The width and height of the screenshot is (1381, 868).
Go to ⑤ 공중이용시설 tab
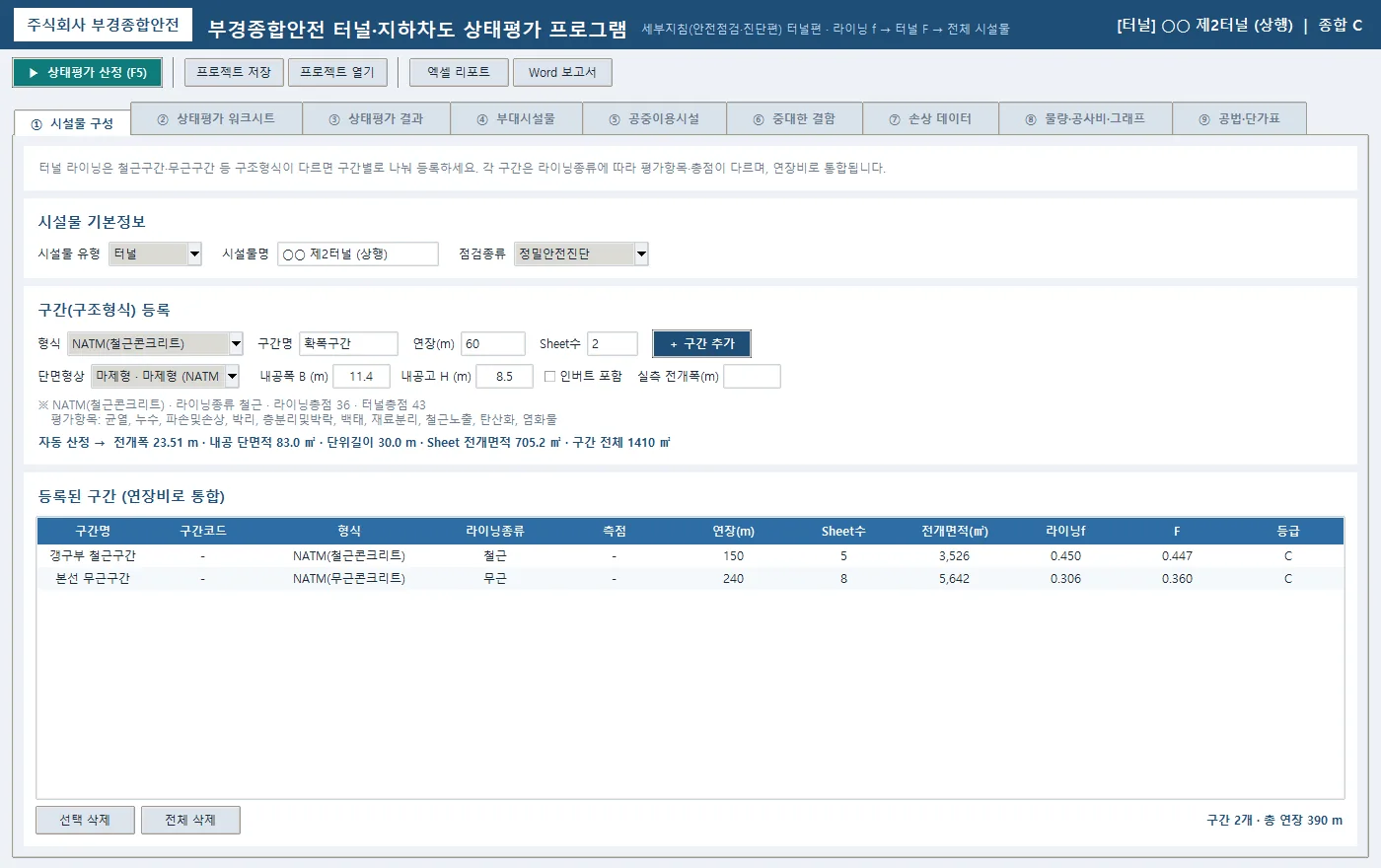pyautogui.click(x=654, y=118)
